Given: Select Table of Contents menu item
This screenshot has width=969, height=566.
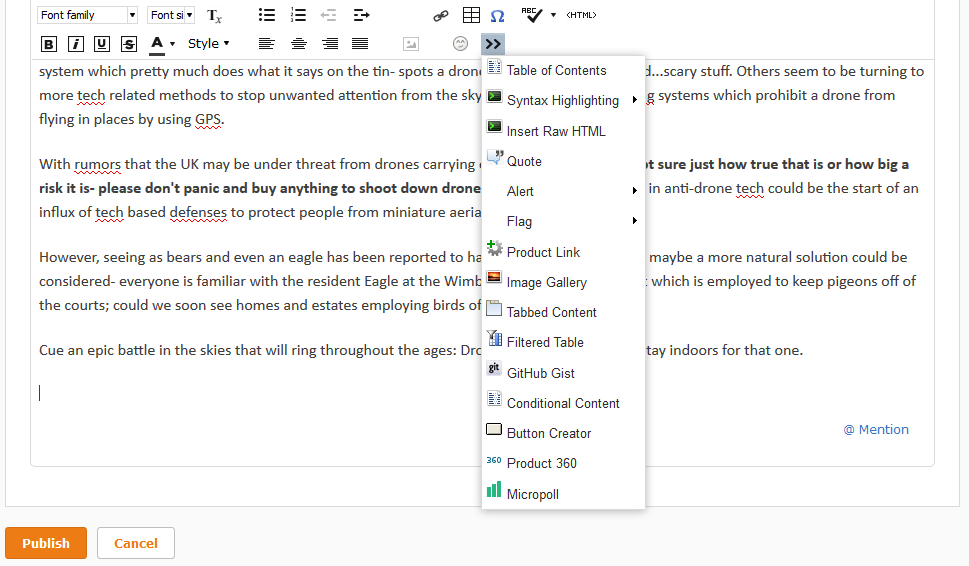Looking at the screenshot, I should tap(556, 70).
